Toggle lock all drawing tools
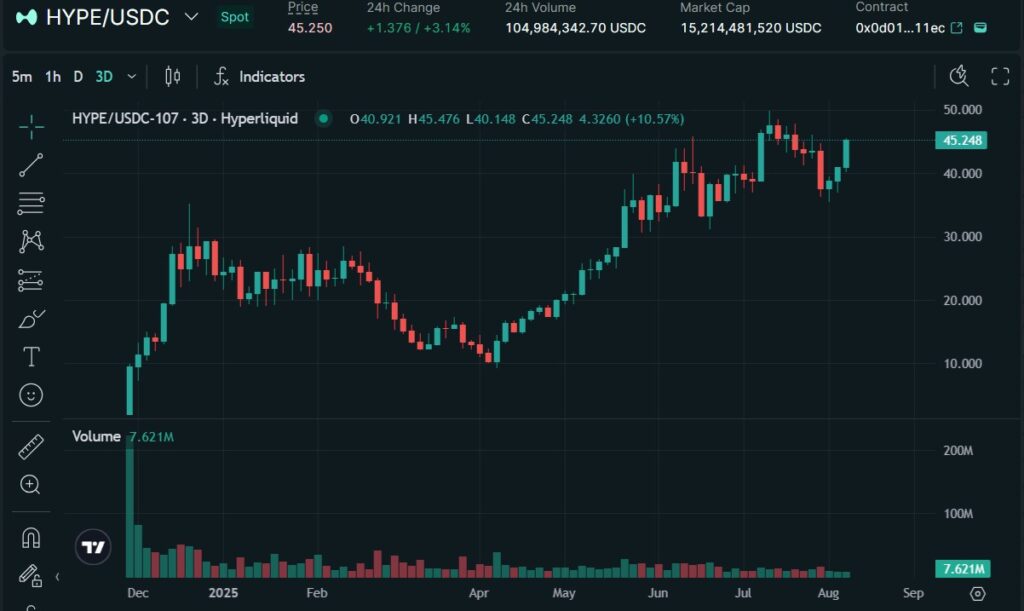1024x611 pixels. [x=31, y=575]
